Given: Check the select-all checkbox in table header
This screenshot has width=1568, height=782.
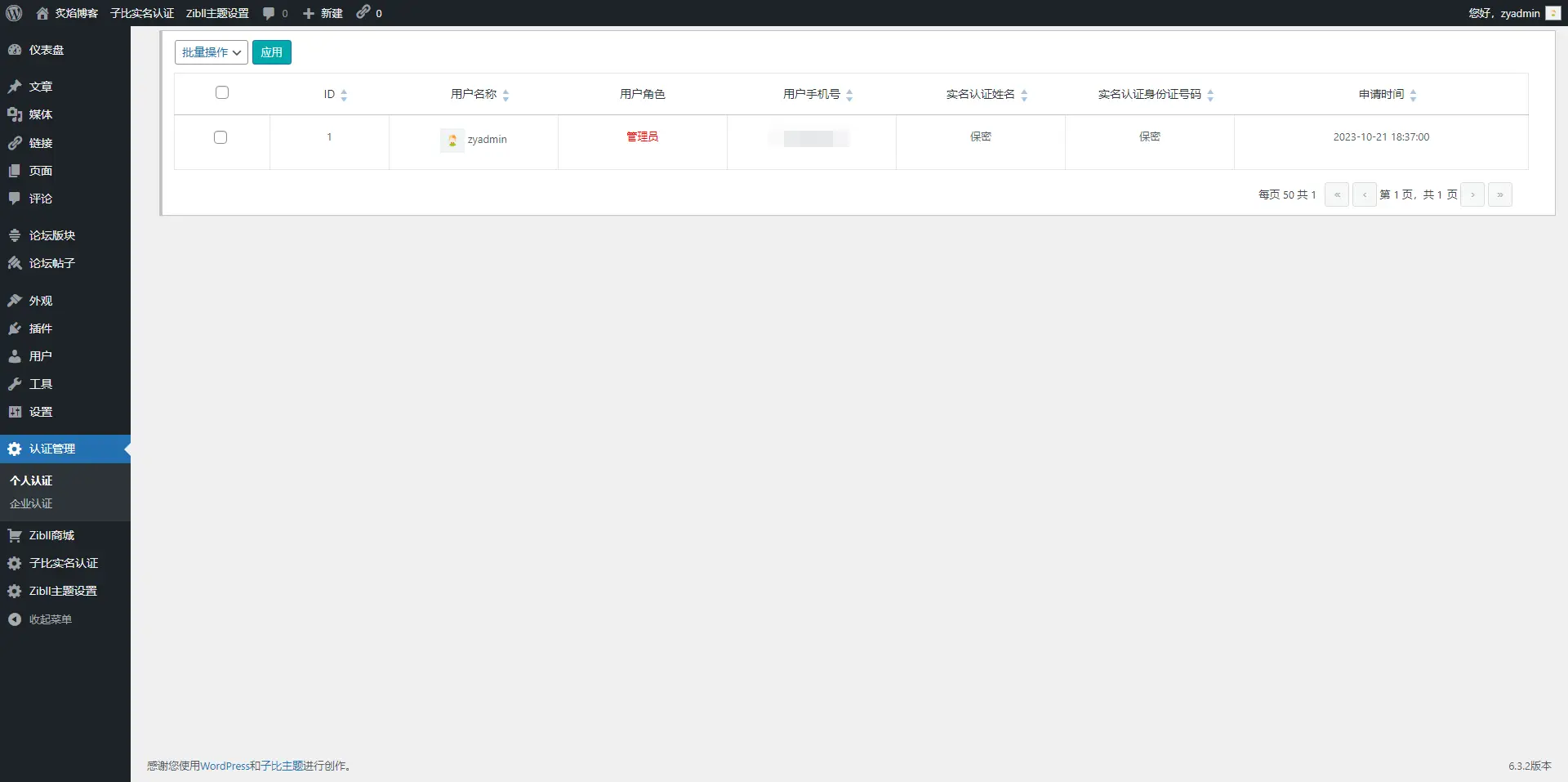Looking at the screenshot, I should point(221,92).
